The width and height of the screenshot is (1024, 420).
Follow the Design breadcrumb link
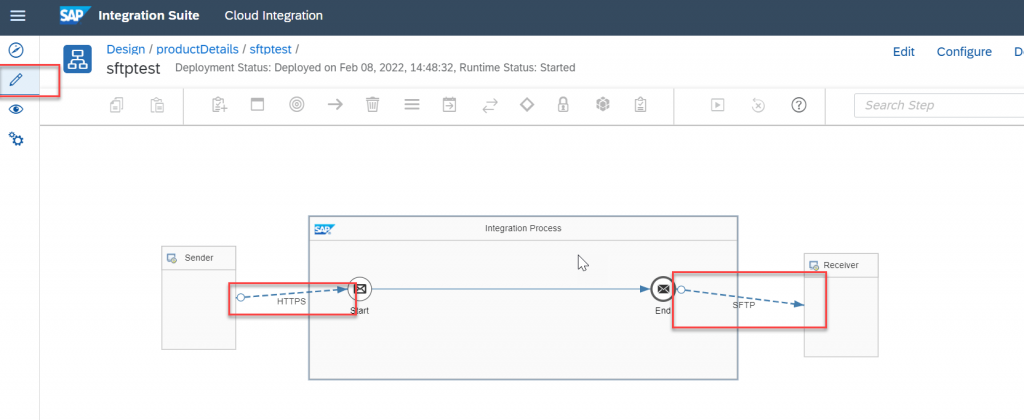coord(125,50)
